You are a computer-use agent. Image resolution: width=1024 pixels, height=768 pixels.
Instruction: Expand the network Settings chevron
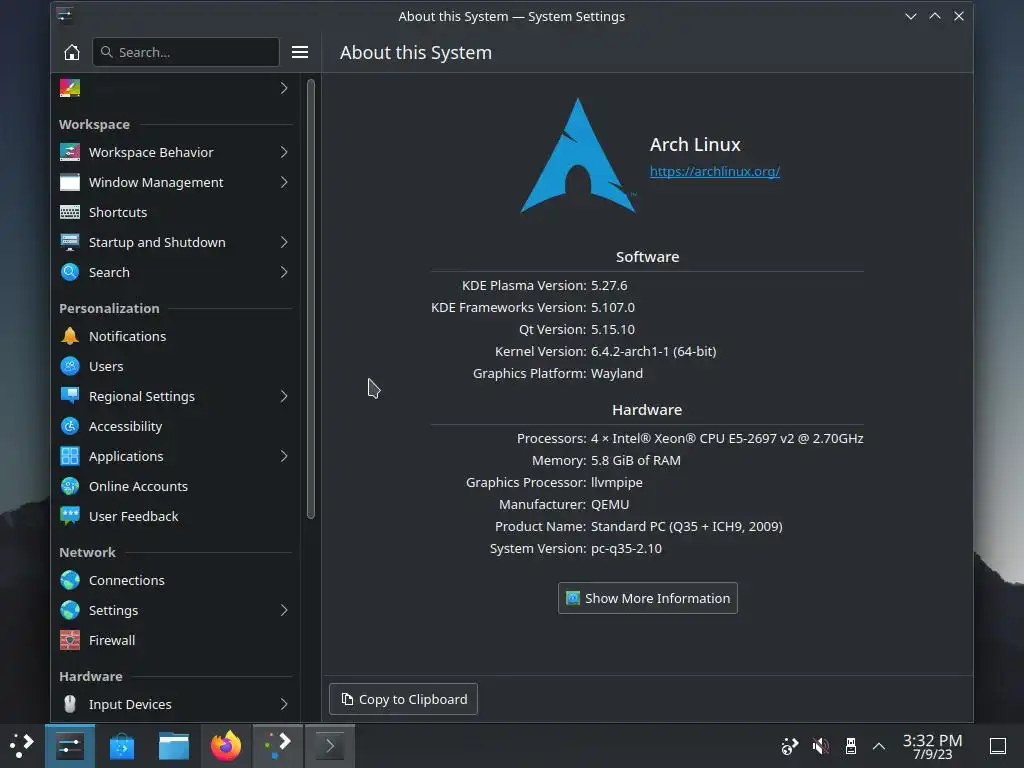[x=284, y=611]
